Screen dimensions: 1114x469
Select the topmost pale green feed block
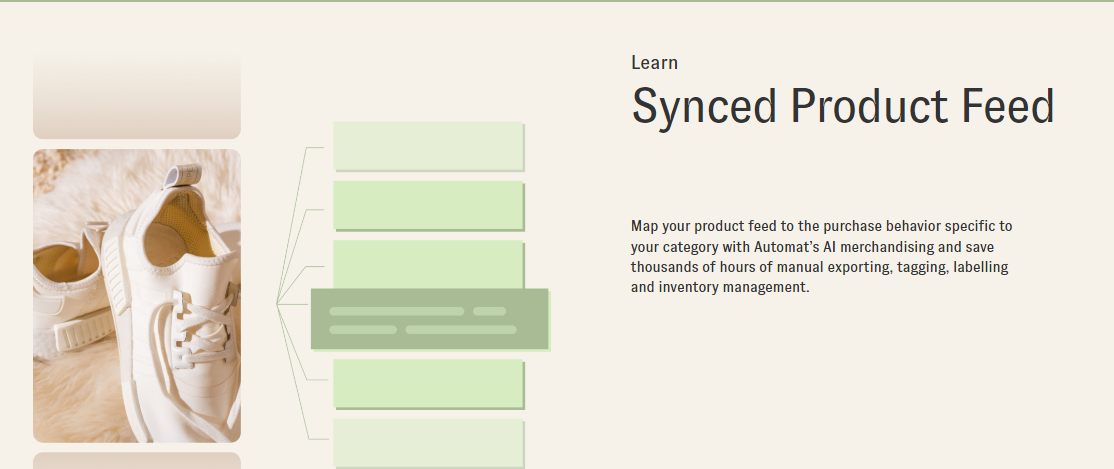[x=428, y=146]
